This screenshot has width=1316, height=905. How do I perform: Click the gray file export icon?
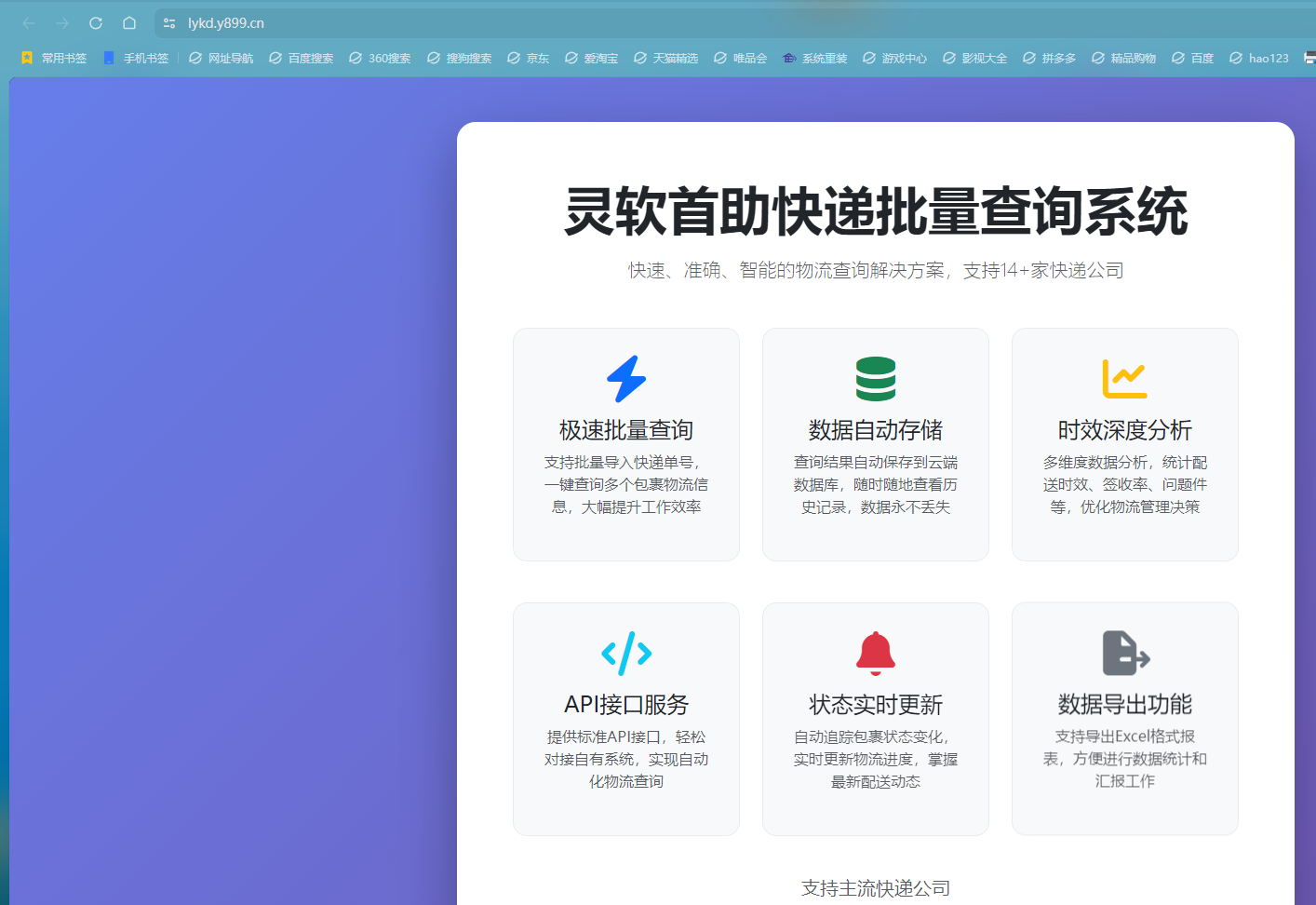pyautogui.click(x=1125, y=653)
